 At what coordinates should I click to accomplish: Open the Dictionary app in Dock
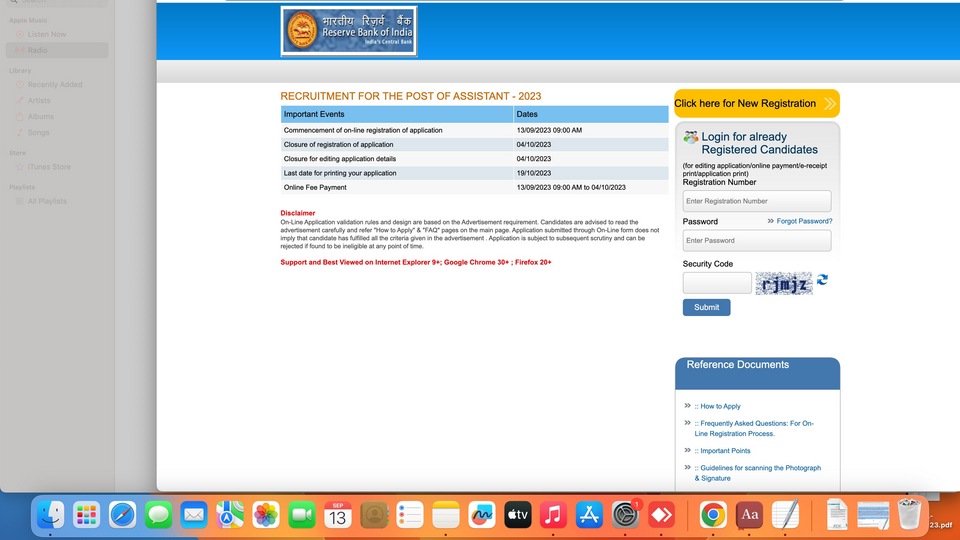749,515
